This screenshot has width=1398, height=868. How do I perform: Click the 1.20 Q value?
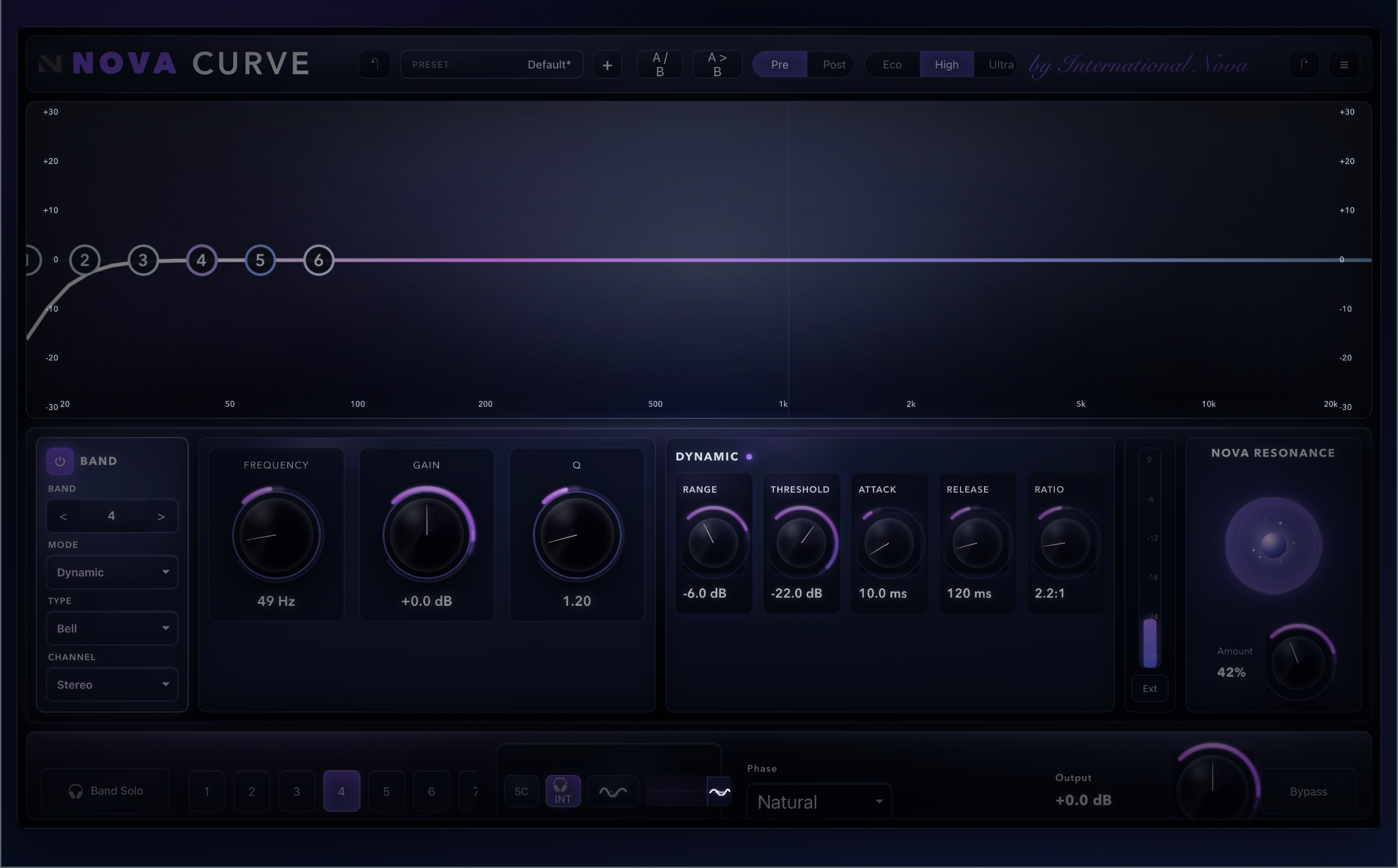[x=577, y=601]
